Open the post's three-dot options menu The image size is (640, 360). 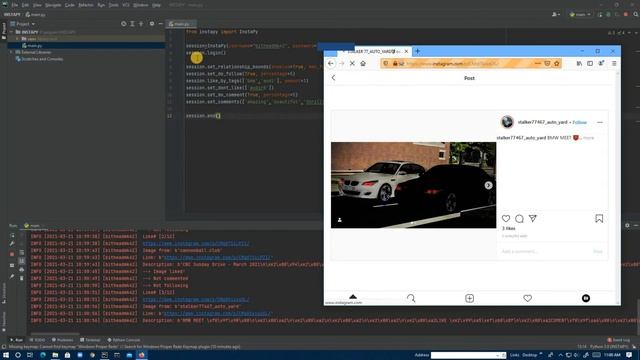(600, 122)
